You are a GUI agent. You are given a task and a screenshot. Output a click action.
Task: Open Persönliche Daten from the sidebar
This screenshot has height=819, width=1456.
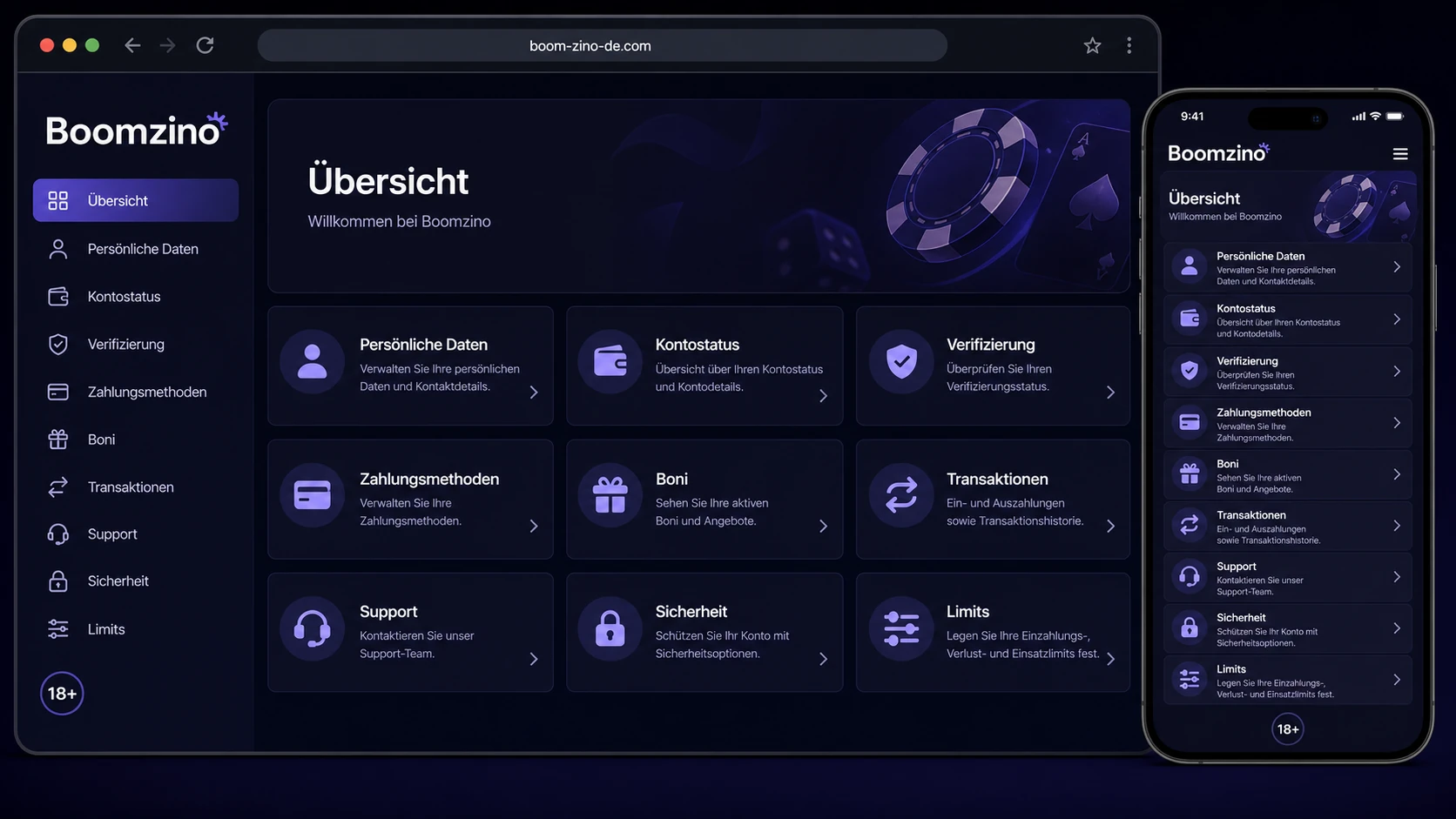(x=136, y=249)
